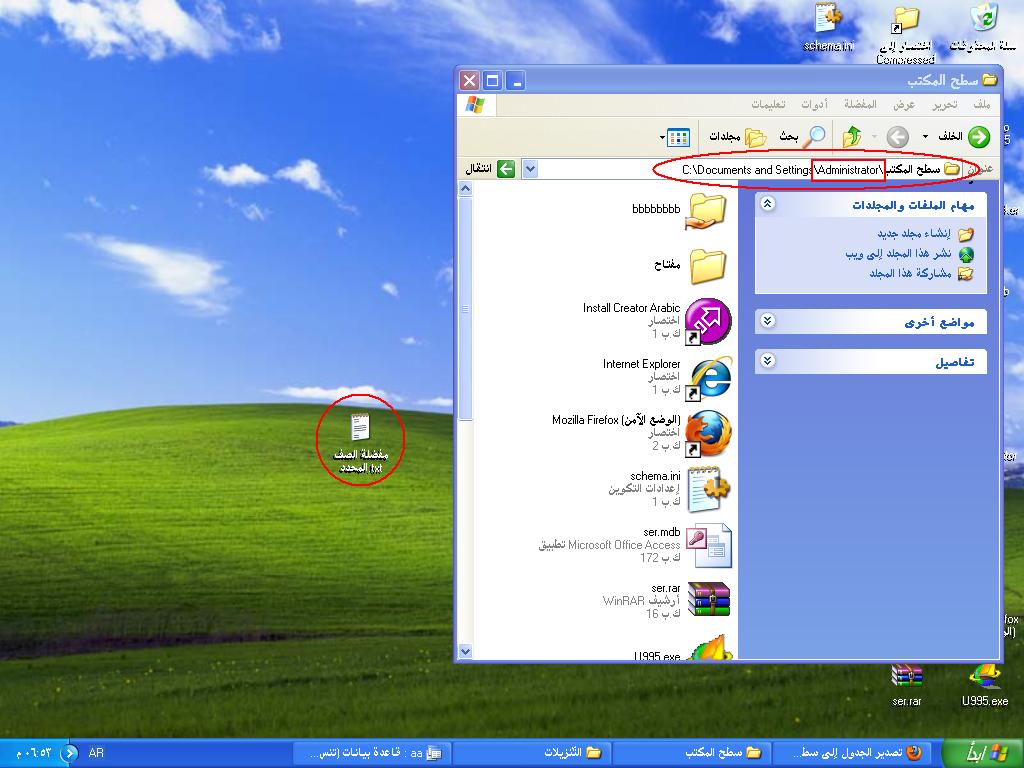Select ser.rar archive icon in folder window
The height and width of the screenshot is (768, 1024).
[709, 601]
